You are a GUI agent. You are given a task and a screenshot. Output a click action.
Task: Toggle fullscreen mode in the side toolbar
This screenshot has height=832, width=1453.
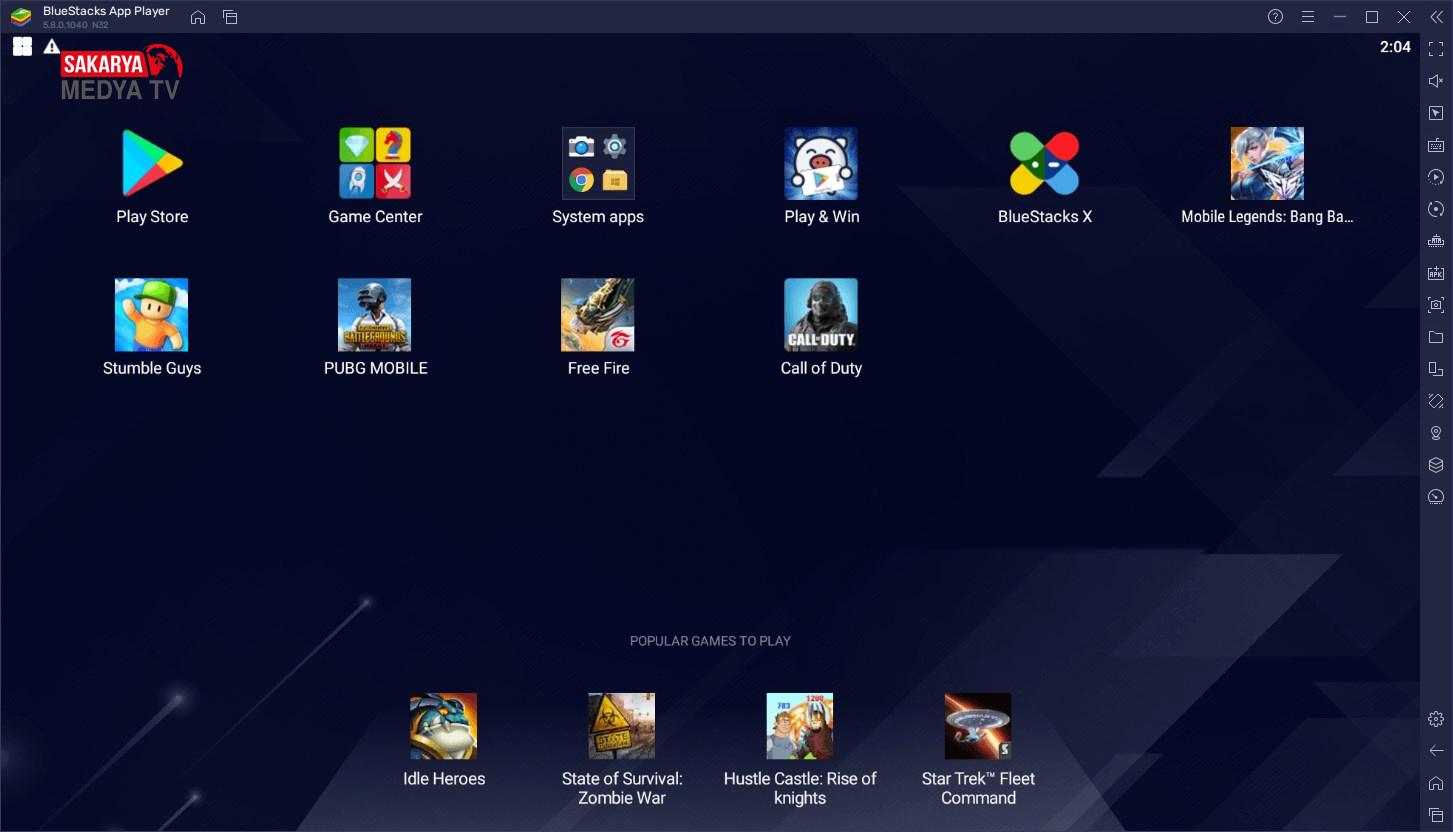click(x=1436, y=49)
